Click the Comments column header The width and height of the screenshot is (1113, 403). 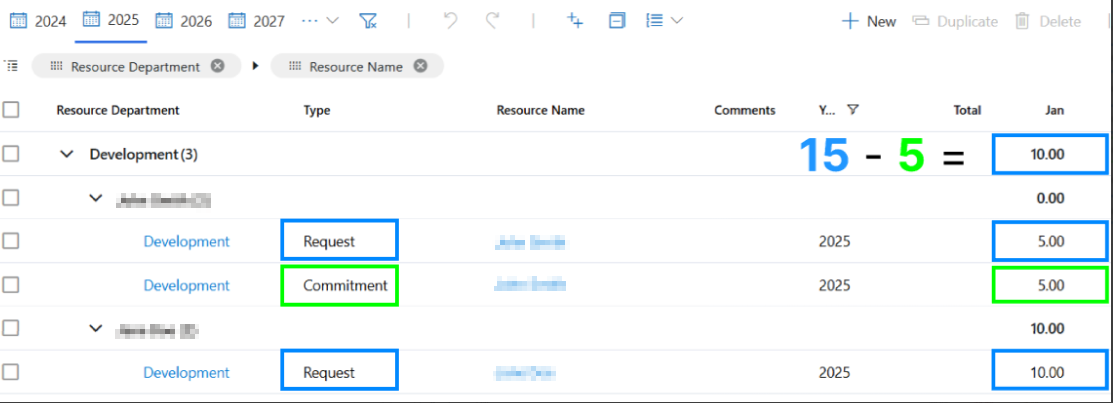745,110
